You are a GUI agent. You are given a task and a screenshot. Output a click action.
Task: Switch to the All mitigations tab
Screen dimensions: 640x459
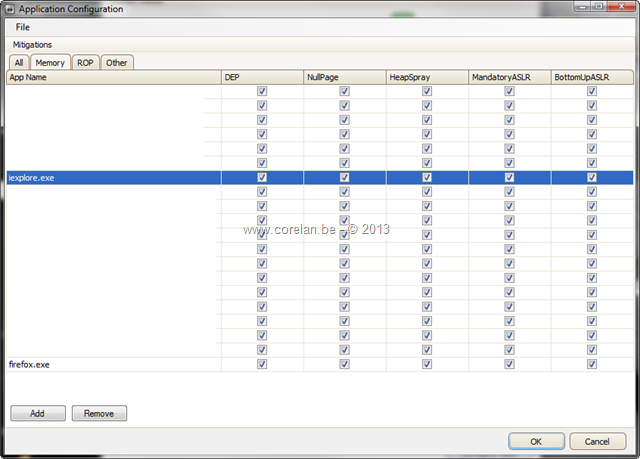click(x=19, y=63)
